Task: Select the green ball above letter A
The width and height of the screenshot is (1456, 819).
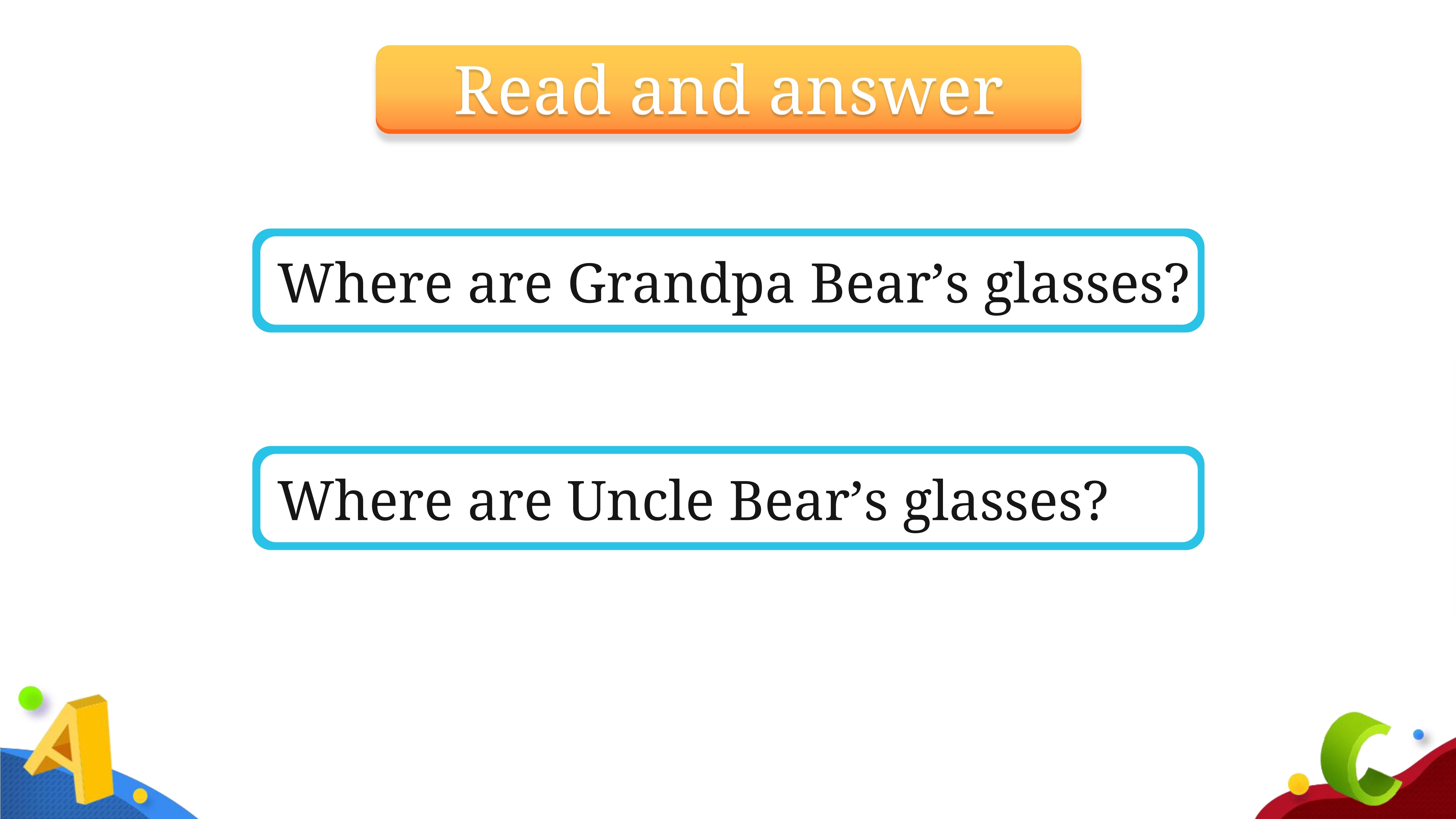Action: (x=31, y=698)
